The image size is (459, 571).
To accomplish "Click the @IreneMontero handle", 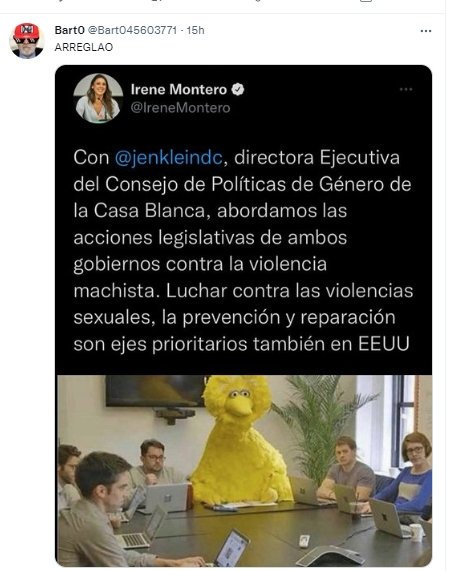I will pyautogui.click(x=180, y=108).
